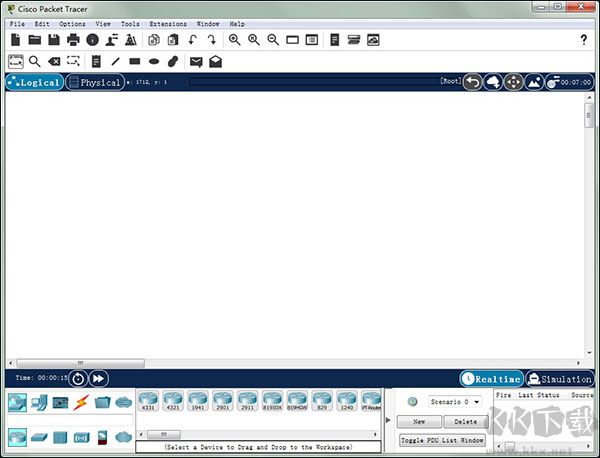
Task: Click the Connections lightning bolt category
Action: (x=81, y=402)
